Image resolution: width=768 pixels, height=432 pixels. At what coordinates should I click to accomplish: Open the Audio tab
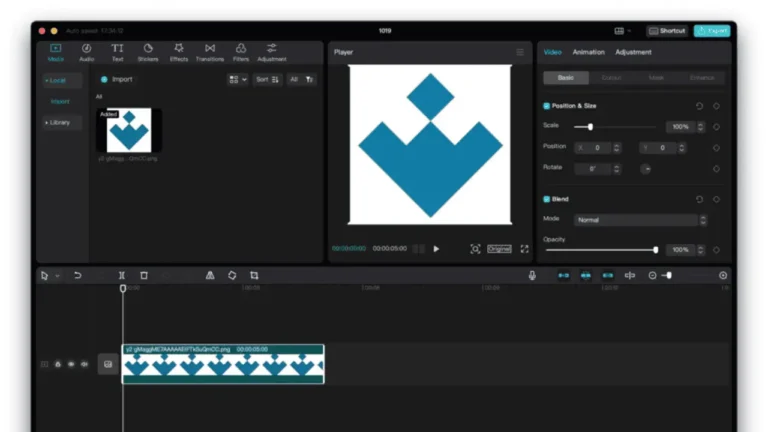pos(86,52)
